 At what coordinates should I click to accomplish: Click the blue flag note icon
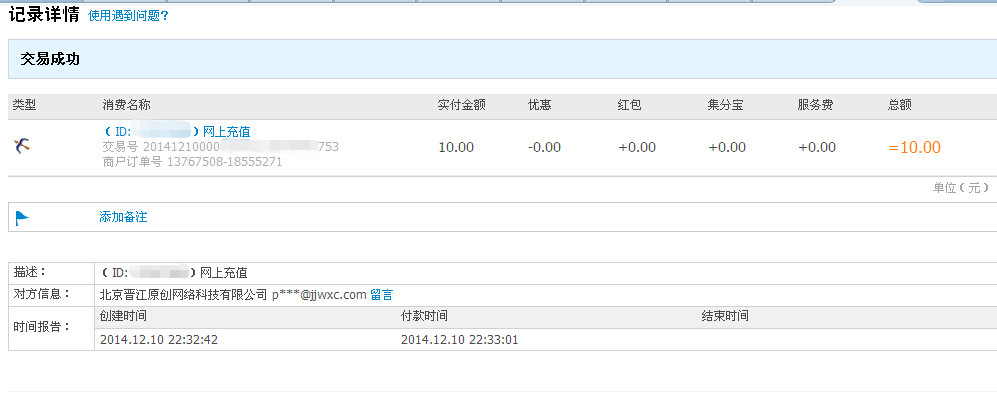22,218
